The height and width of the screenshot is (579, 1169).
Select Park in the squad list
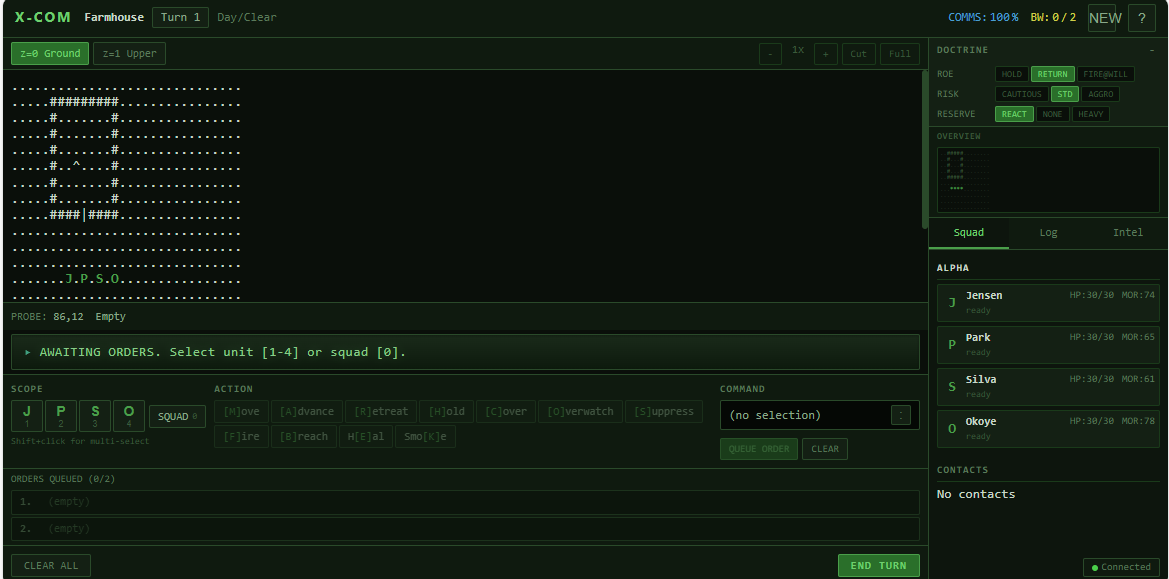1048,344
